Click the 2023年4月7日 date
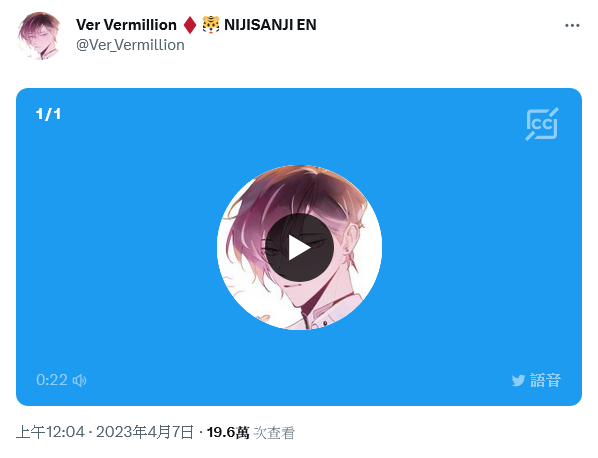The image size is (598, 458). tap(145, 432)
